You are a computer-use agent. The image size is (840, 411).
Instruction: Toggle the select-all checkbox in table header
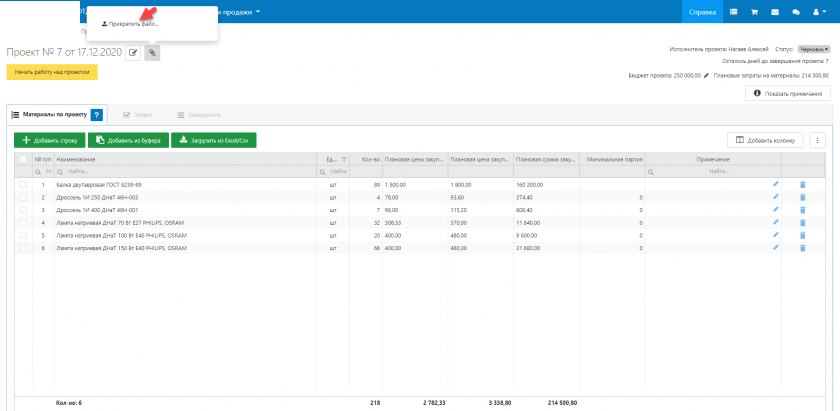click(x=23, y=159)
